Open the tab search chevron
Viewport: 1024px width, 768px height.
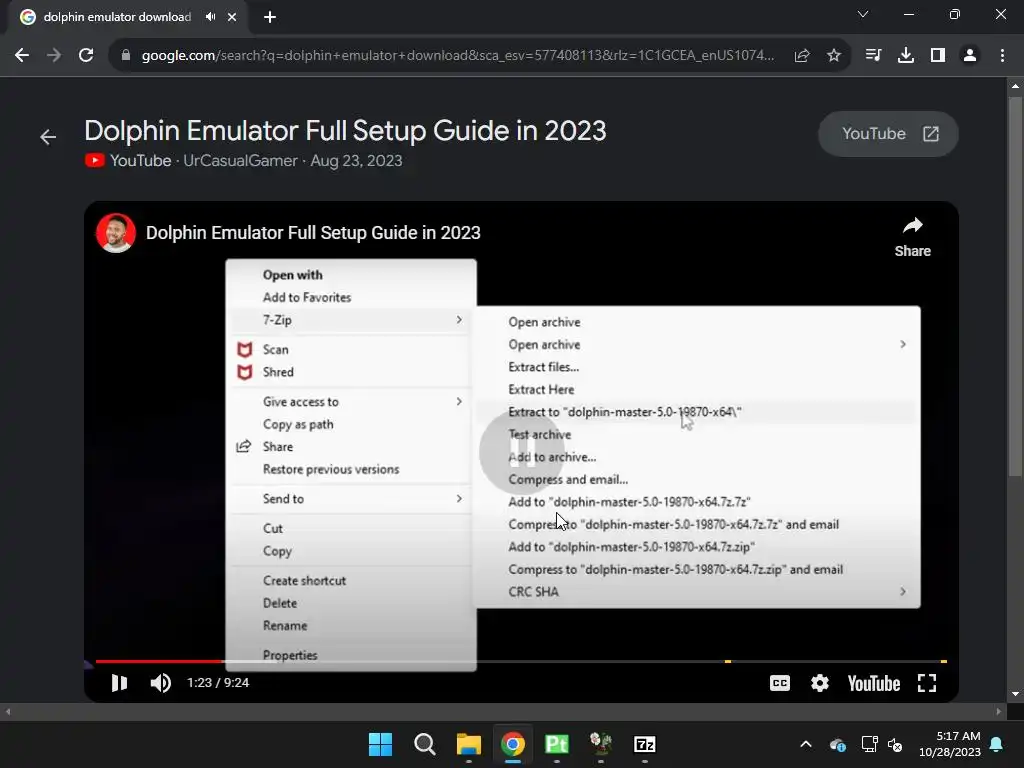click(x=863, y=14)
